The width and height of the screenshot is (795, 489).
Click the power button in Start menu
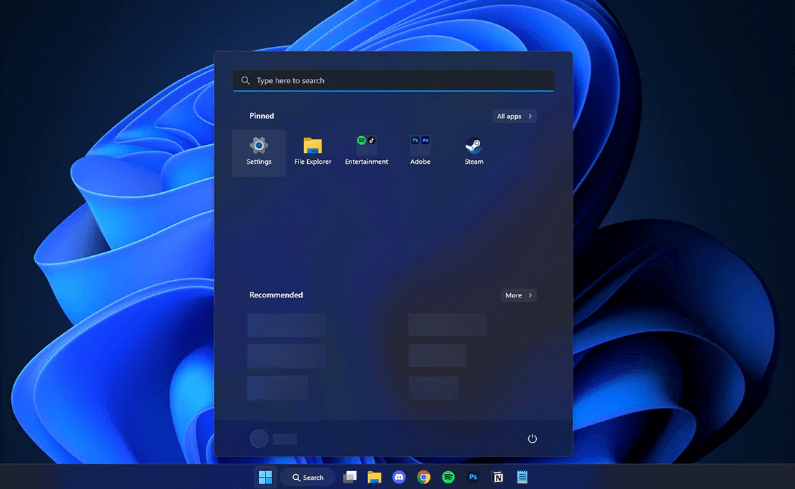(532, 438)
